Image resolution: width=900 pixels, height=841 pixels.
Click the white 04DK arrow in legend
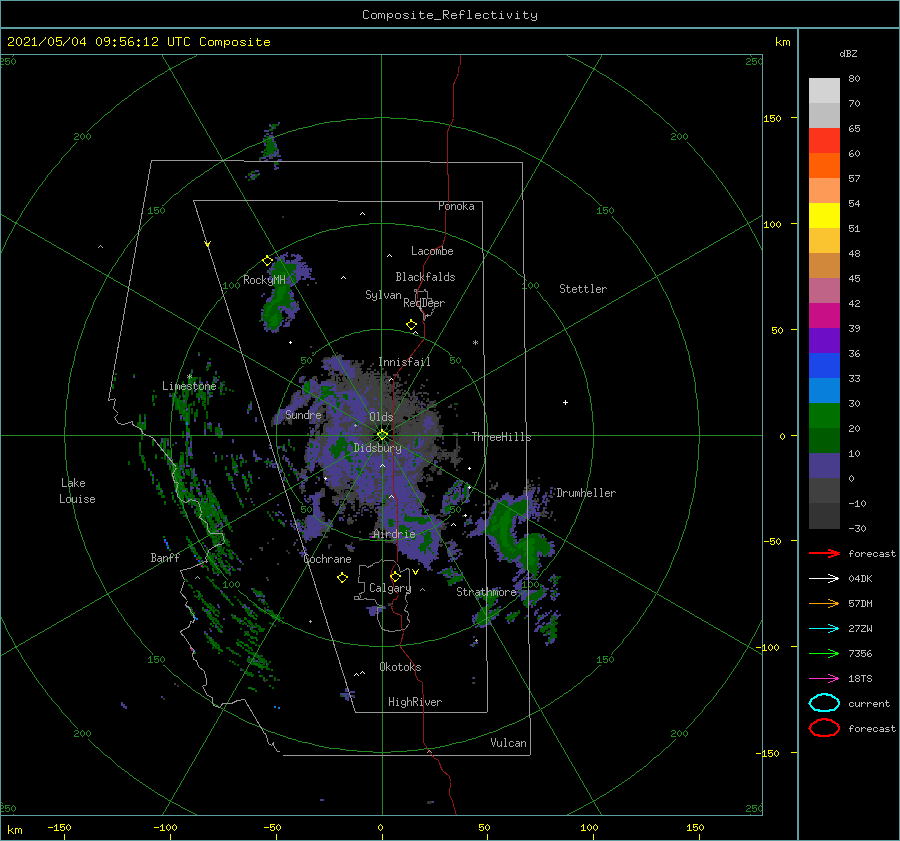(824, 579)
